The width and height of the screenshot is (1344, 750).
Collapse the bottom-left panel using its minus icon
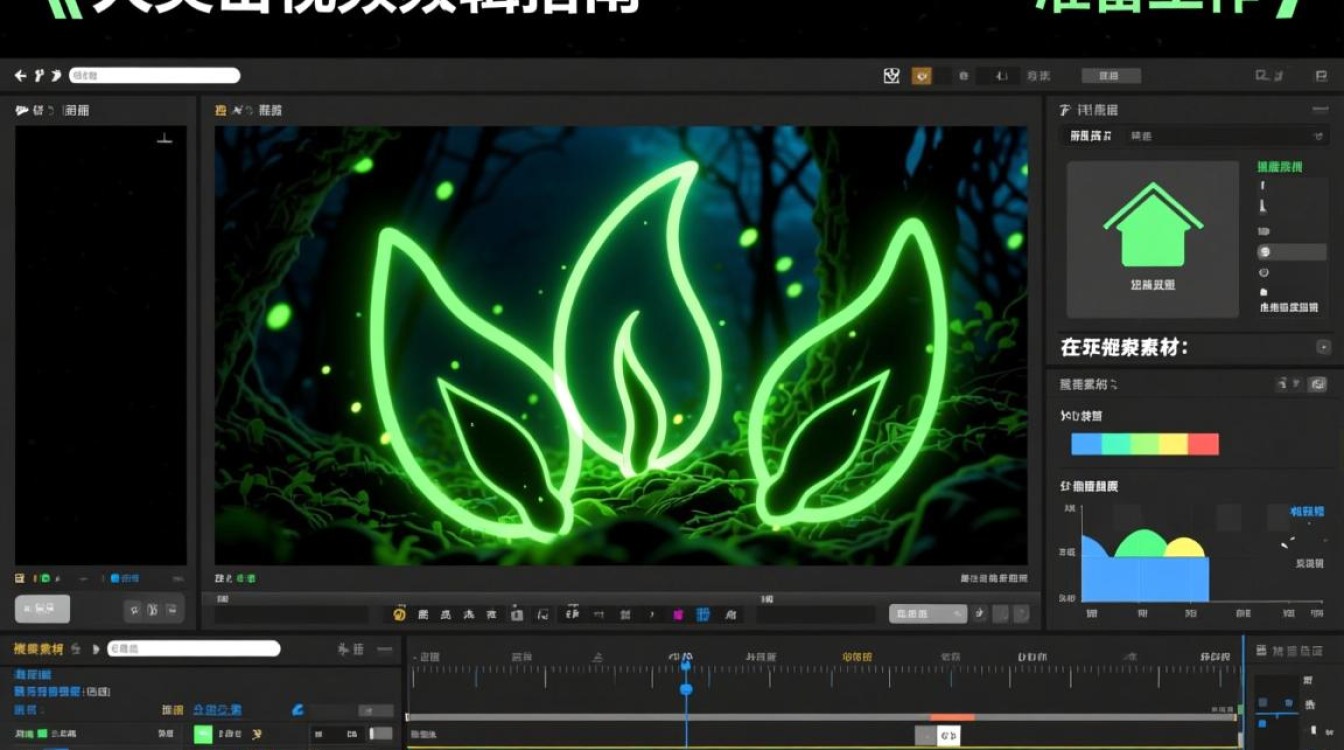[385, 649]
